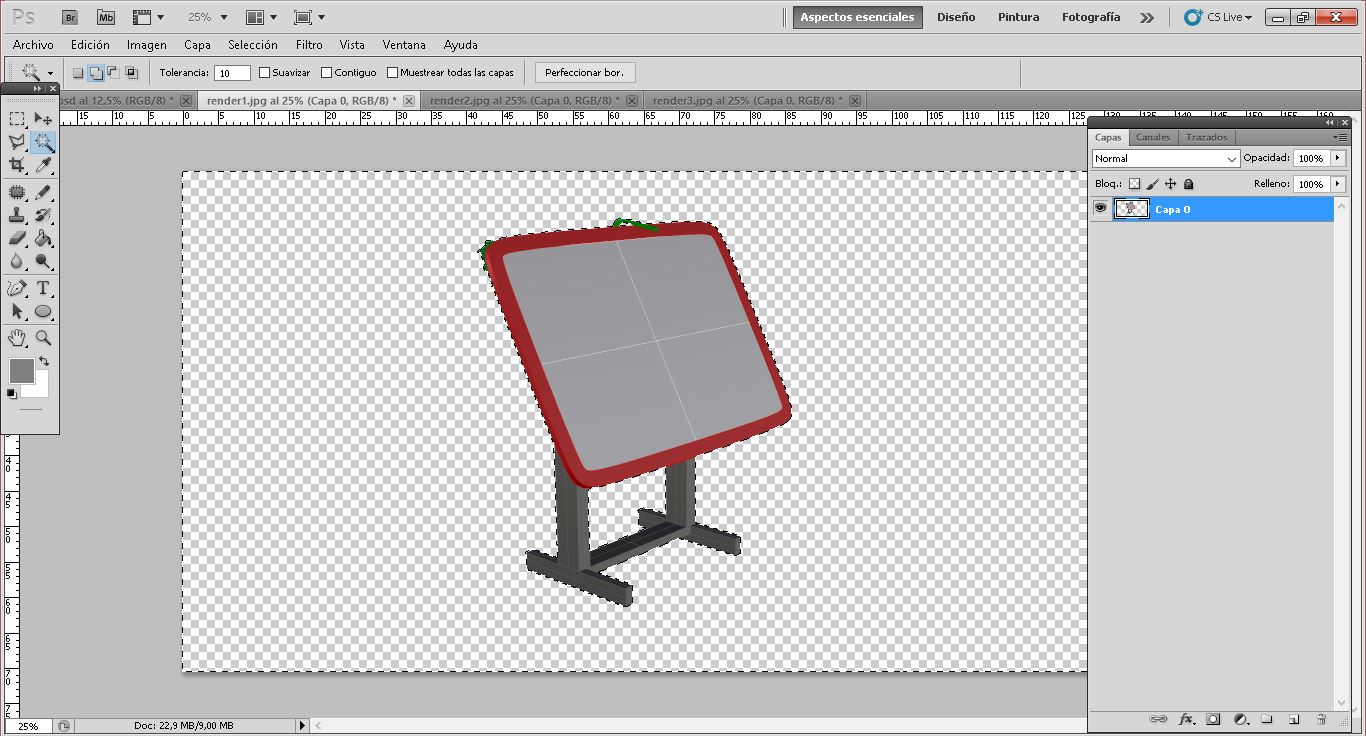This screenshot has height=736, width=1366.
Task: Choose Intersect with Selection mode
Action: click(x=131, y=73)
